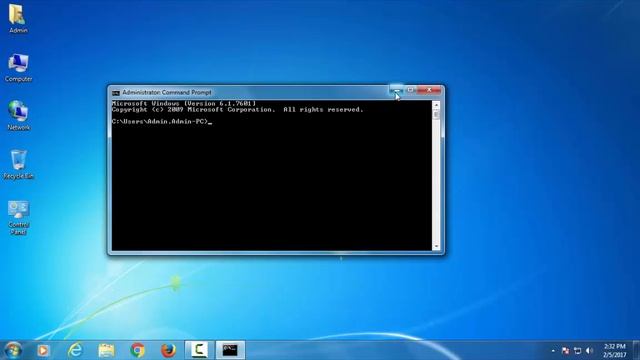Open the Command Prompt title bar system icon
This screenshot has width=640, height=360.
(x=116, y=93)
